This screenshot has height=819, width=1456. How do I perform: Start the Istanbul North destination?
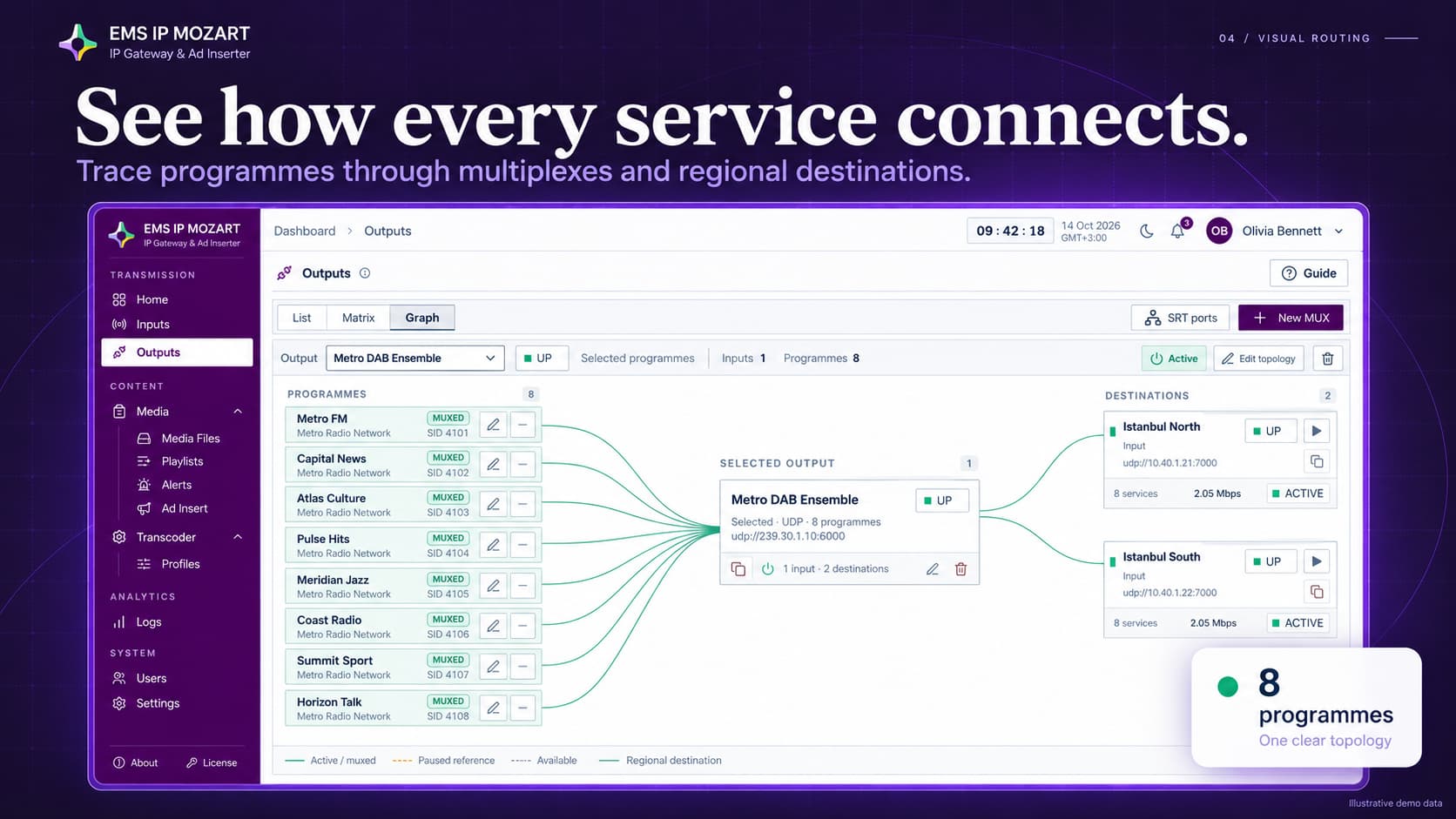(1317, 431)
